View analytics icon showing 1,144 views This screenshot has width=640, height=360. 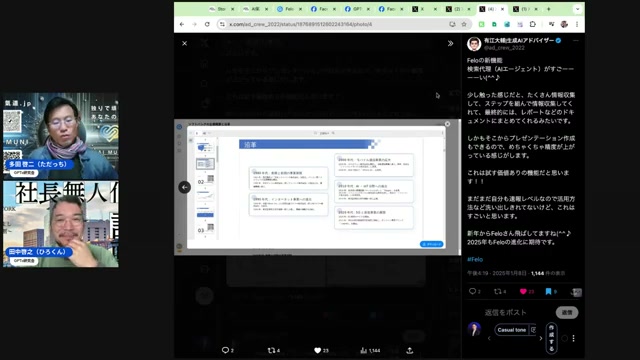tap(363, 350)
